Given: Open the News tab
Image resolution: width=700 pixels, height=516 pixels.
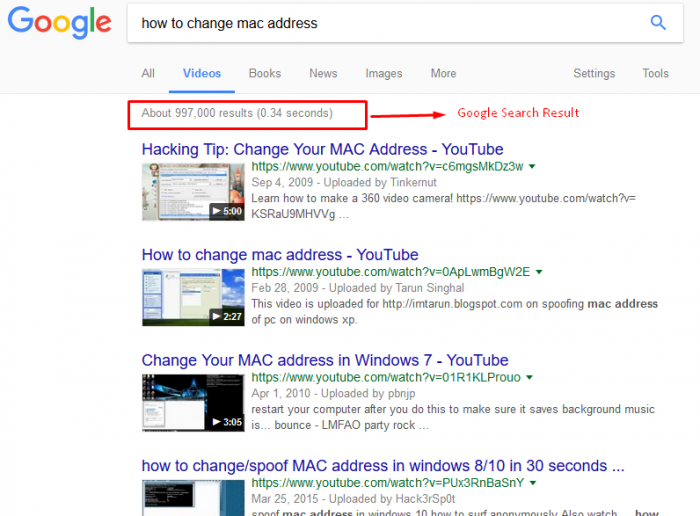Looking at the screenshot, I should coord(323,73).
